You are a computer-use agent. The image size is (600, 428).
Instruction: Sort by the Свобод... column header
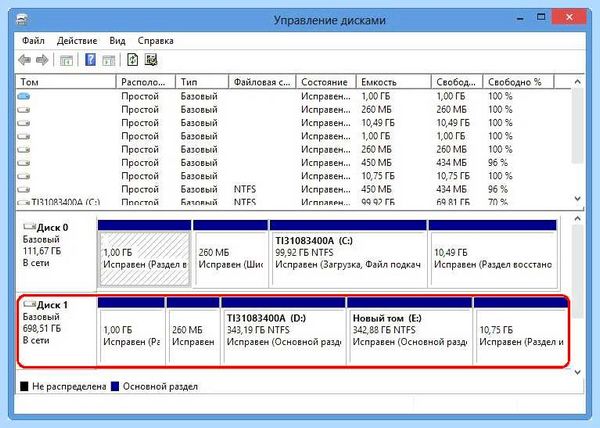[x=457, y=82]
